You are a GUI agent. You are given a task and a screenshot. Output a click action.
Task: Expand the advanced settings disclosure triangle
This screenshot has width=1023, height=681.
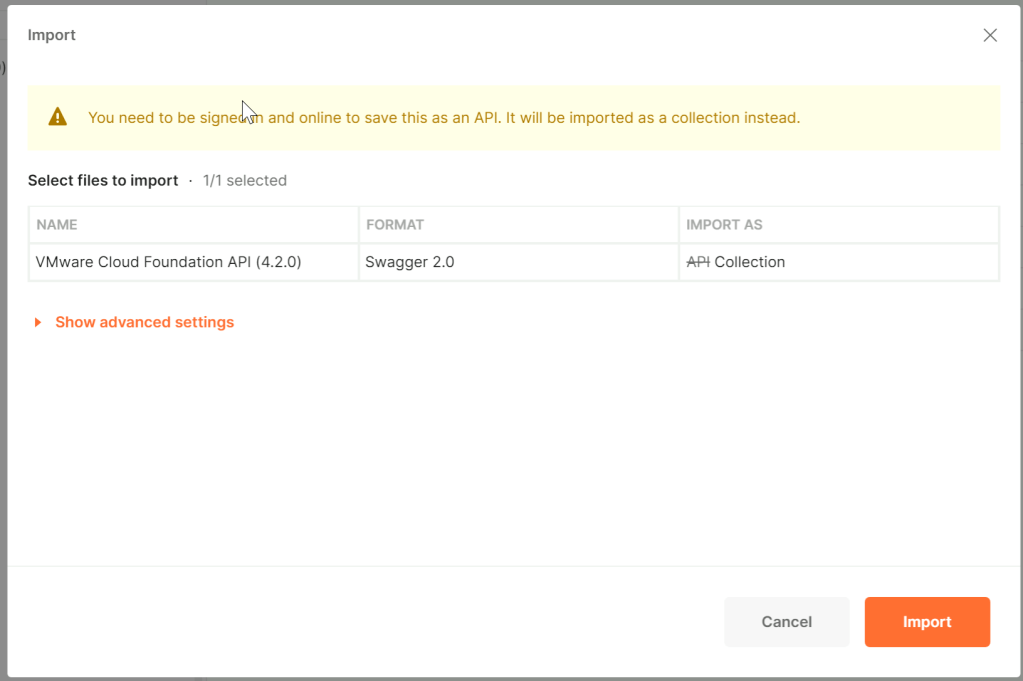[x=38, y=323]
